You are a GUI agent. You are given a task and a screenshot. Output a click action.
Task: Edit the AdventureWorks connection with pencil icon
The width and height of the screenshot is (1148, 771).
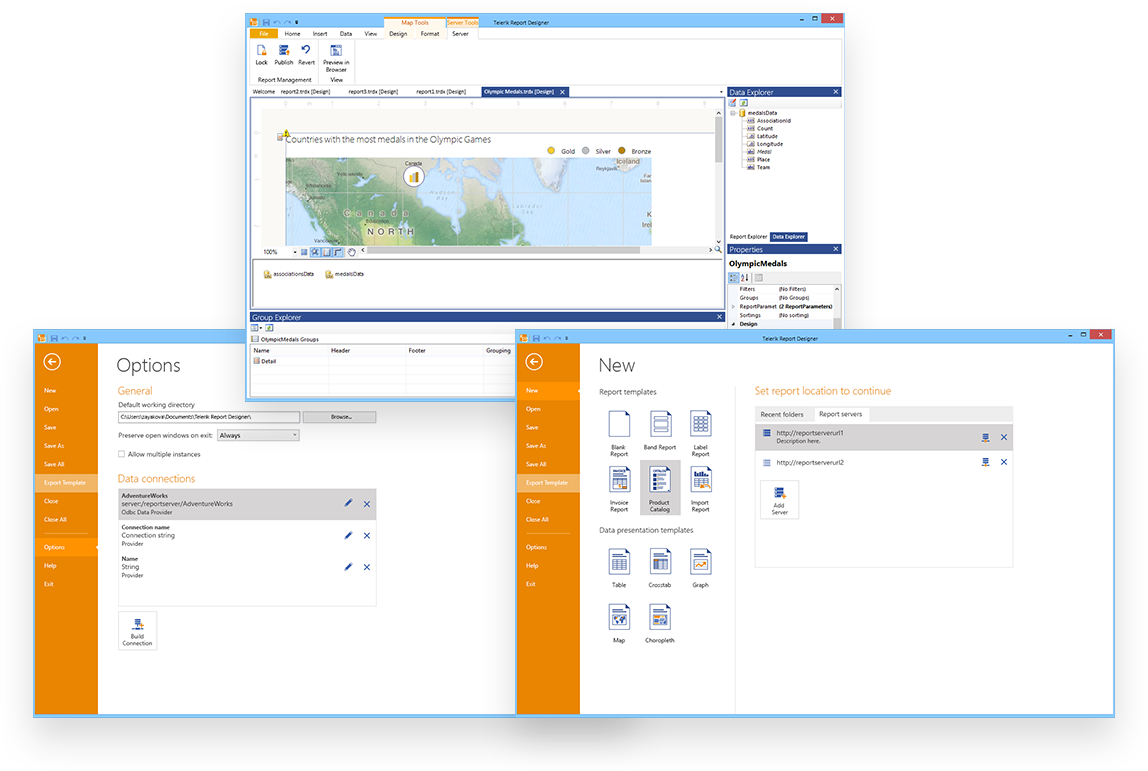point(348,503)
